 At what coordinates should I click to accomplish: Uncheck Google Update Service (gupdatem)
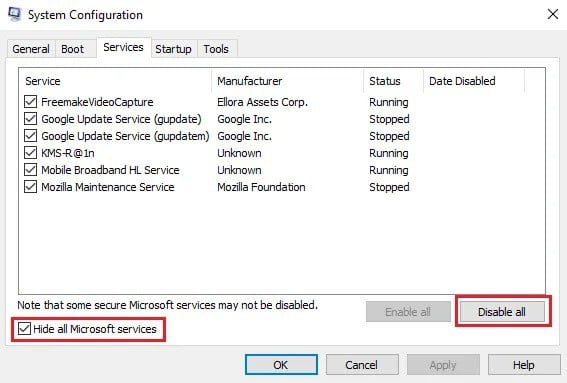click(30, 136)
